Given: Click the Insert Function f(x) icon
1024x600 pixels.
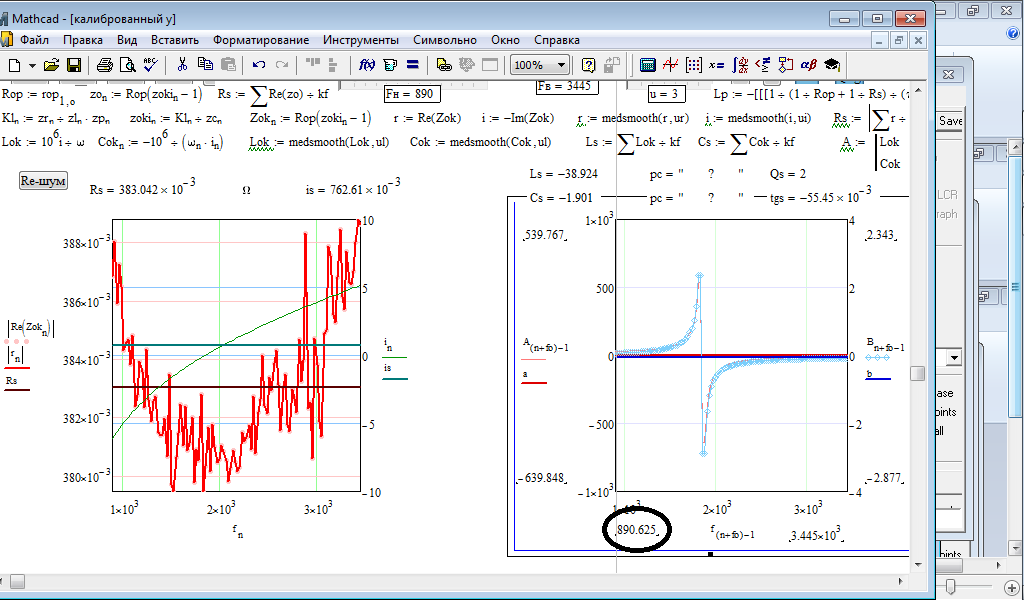Looking at the screenshot, I should 366,65.
